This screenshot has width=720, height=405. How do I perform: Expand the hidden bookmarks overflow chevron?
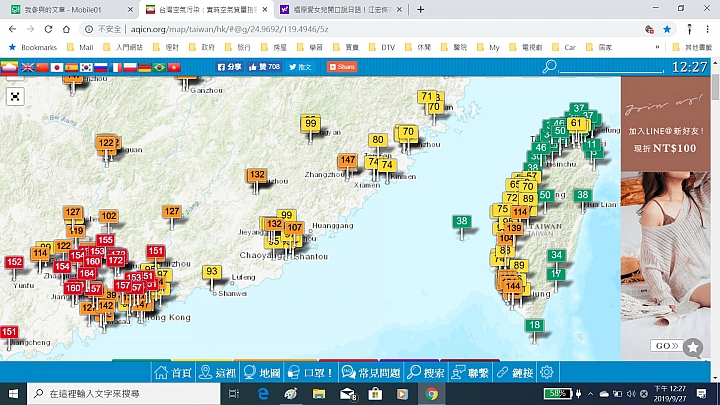point(657,47)
